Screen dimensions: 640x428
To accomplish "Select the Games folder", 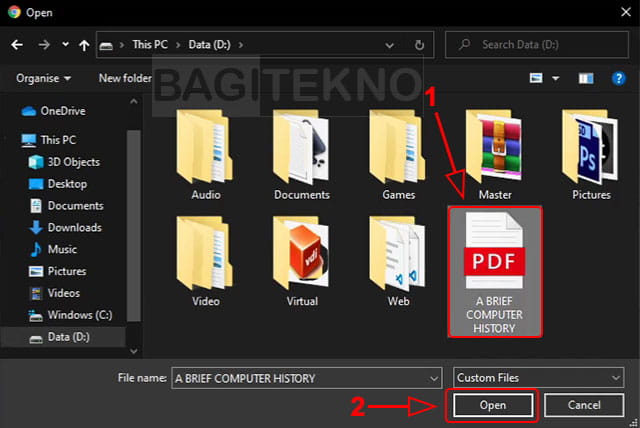I will (x=398, y=155).
